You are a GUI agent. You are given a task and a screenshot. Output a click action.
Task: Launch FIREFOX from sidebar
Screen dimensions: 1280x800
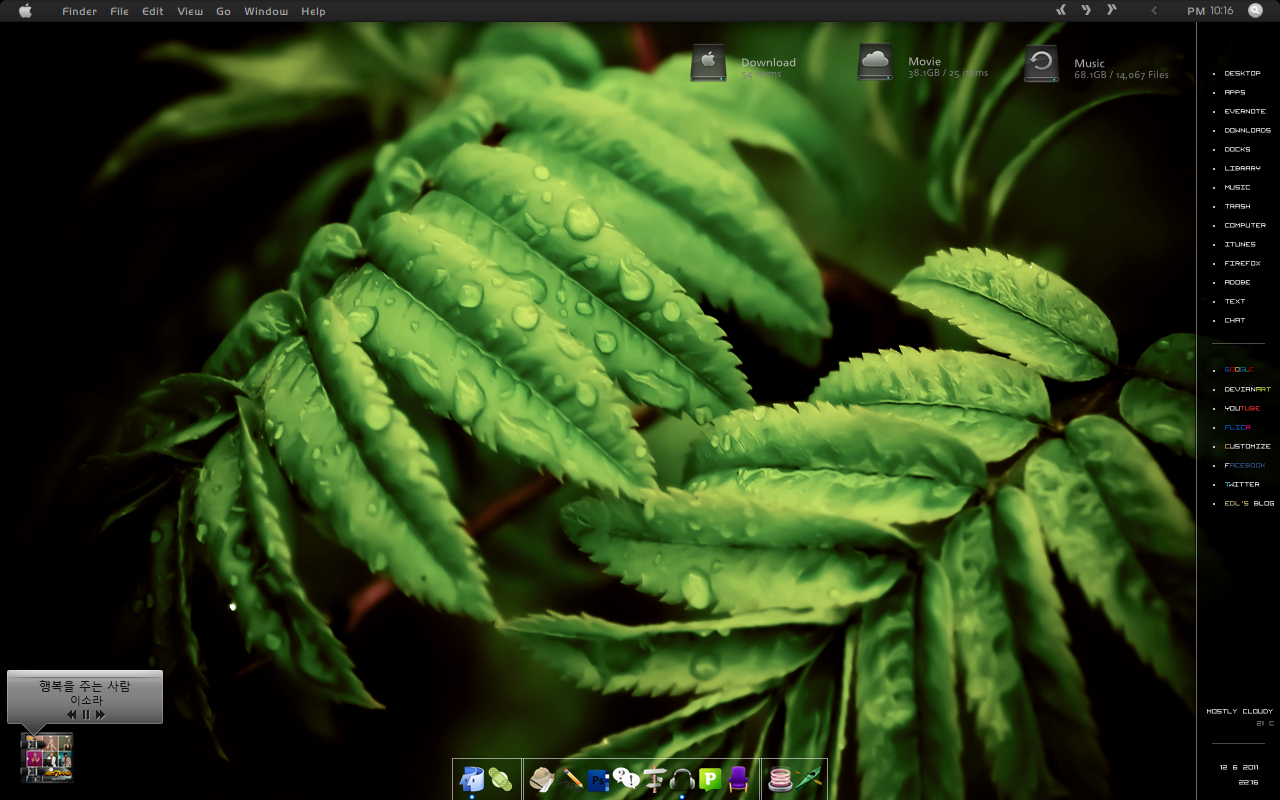point(1242,263)
